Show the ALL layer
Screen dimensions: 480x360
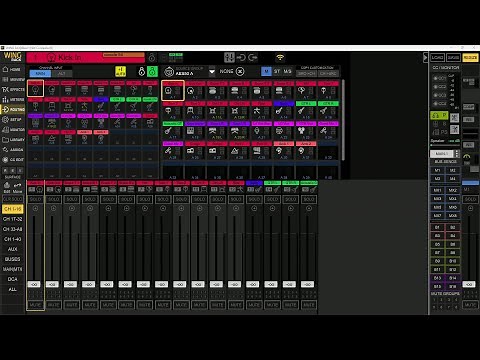click(x=13, y=289)
